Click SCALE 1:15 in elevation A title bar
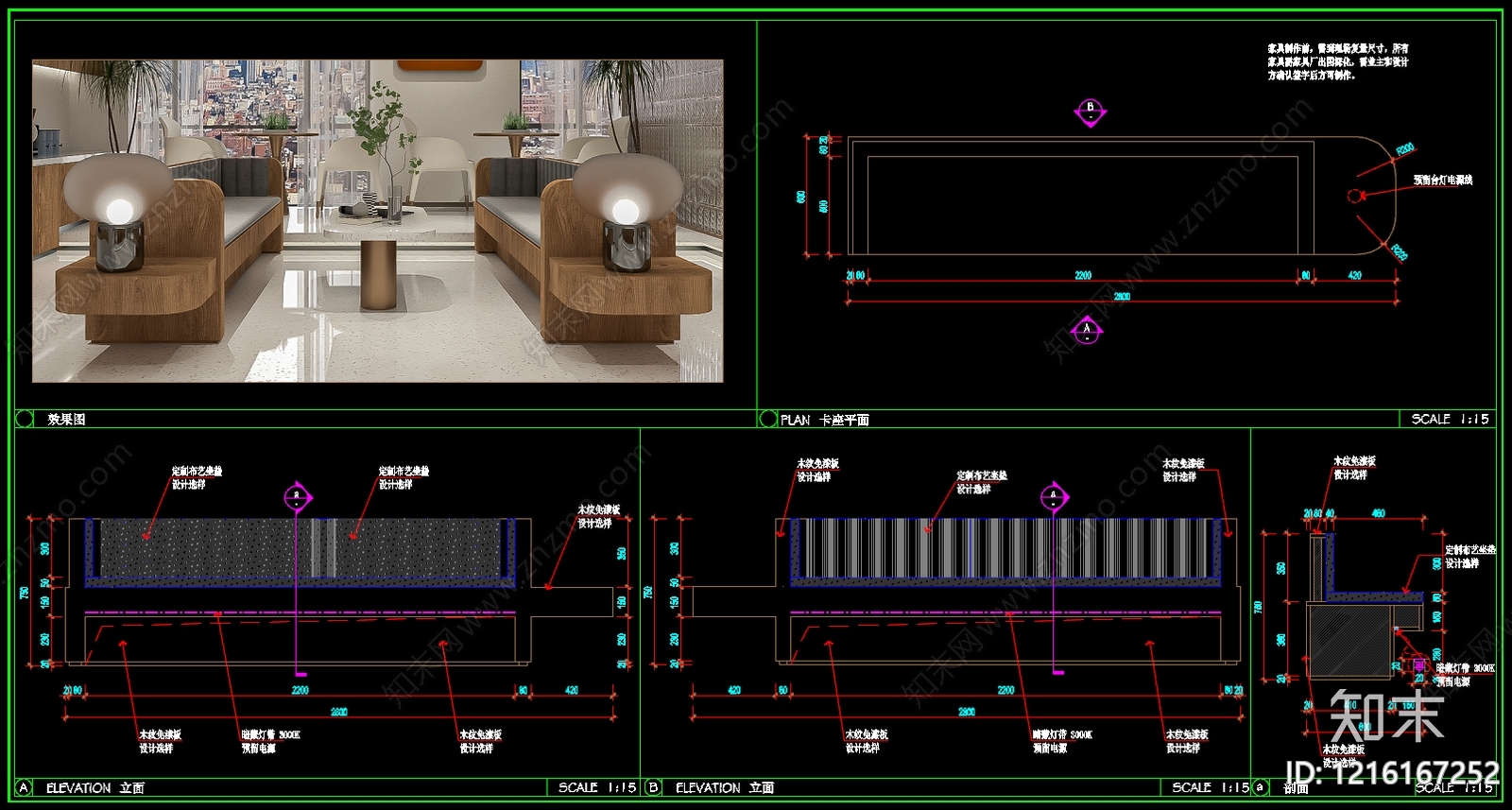This screenshot has height=810, width=1512. tap(596, 787)
